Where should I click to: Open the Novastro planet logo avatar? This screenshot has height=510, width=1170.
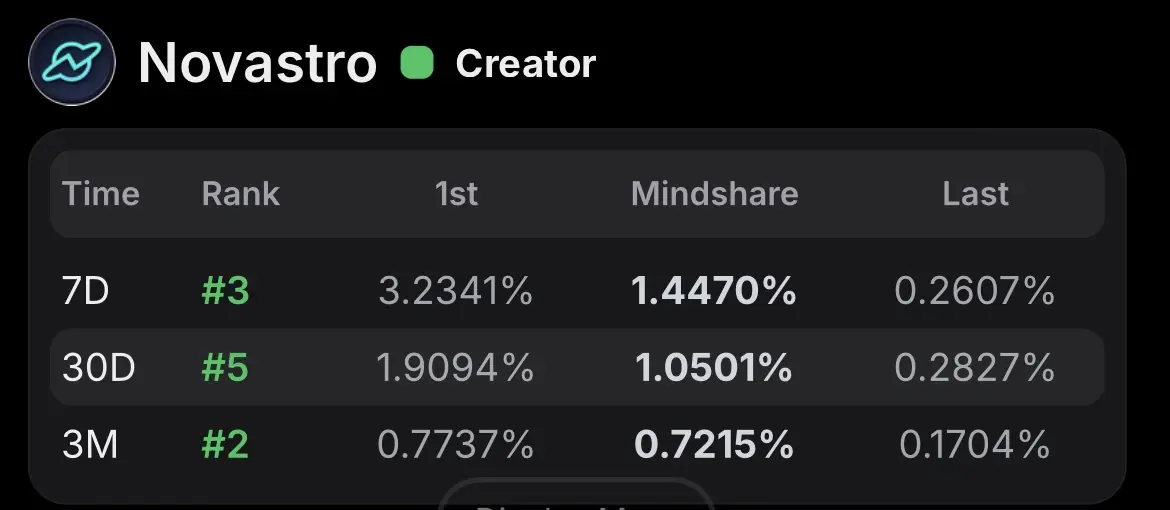coord(72,62)
